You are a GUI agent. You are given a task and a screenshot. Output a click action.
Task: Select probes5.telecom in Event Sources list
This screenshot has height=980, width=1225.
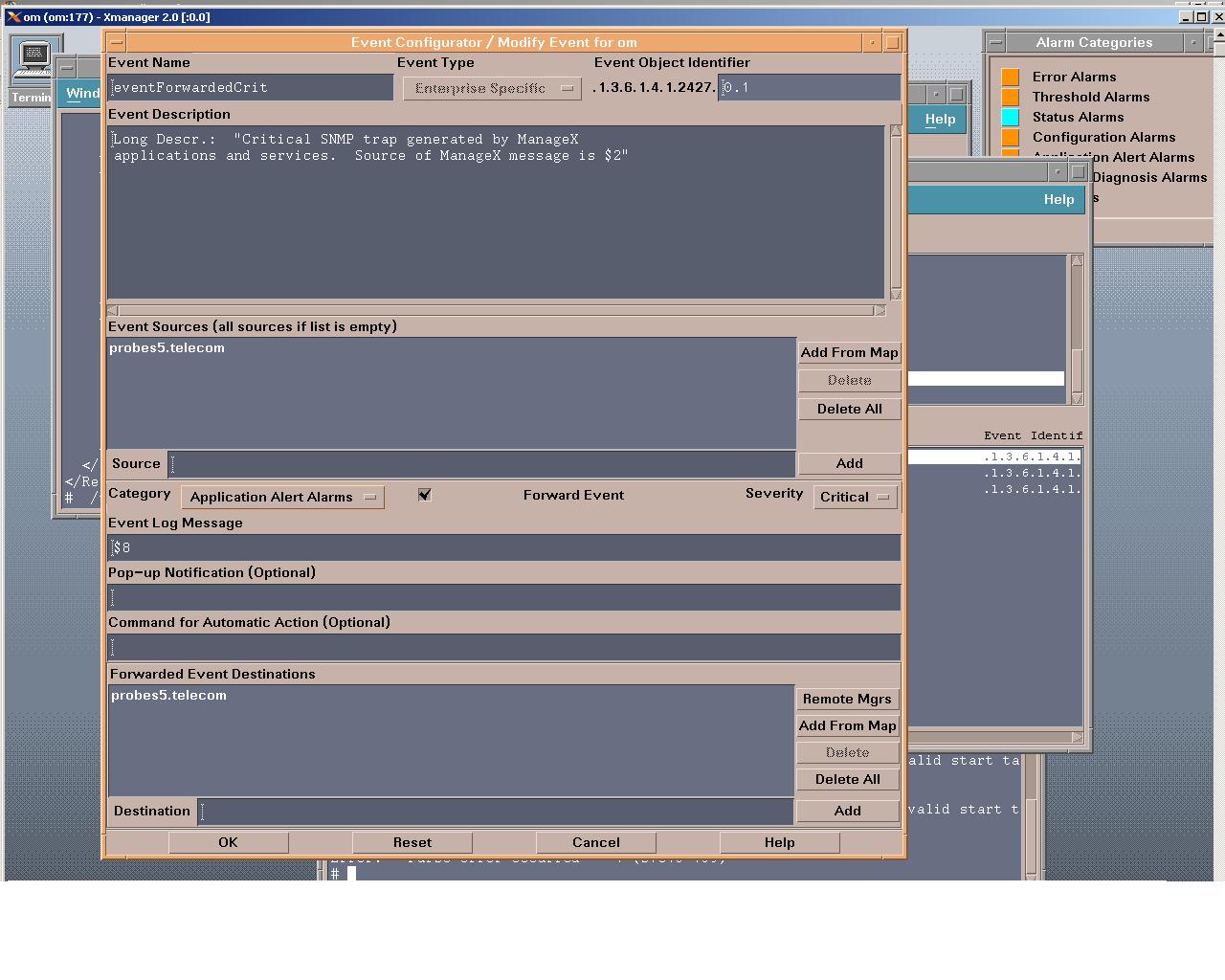[167, 348]
